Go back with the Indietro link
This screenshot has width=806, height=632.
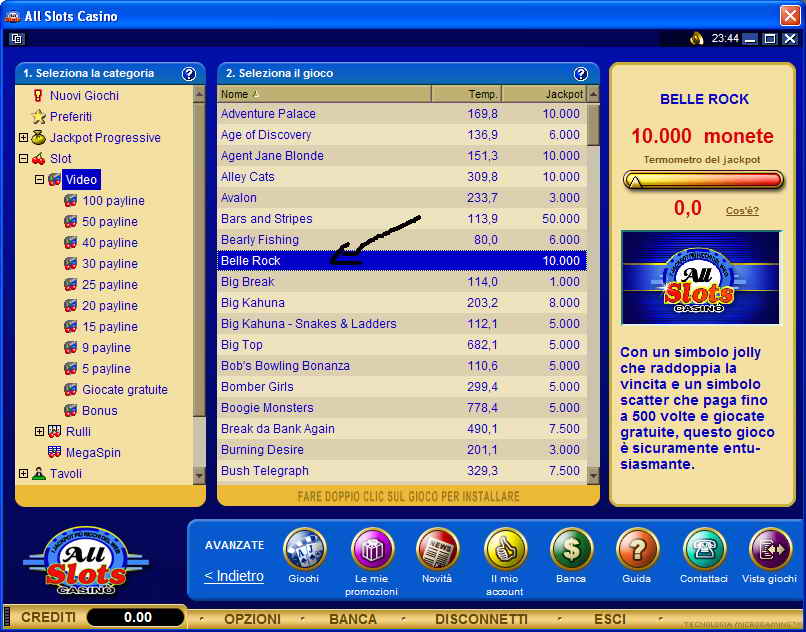click(x=234, y=576)
